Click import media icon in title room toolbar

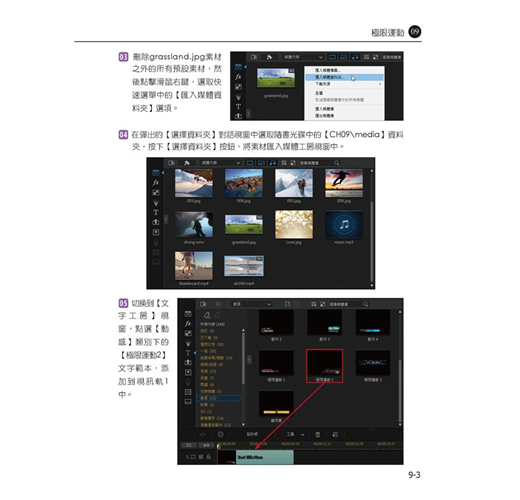[203, 304]
